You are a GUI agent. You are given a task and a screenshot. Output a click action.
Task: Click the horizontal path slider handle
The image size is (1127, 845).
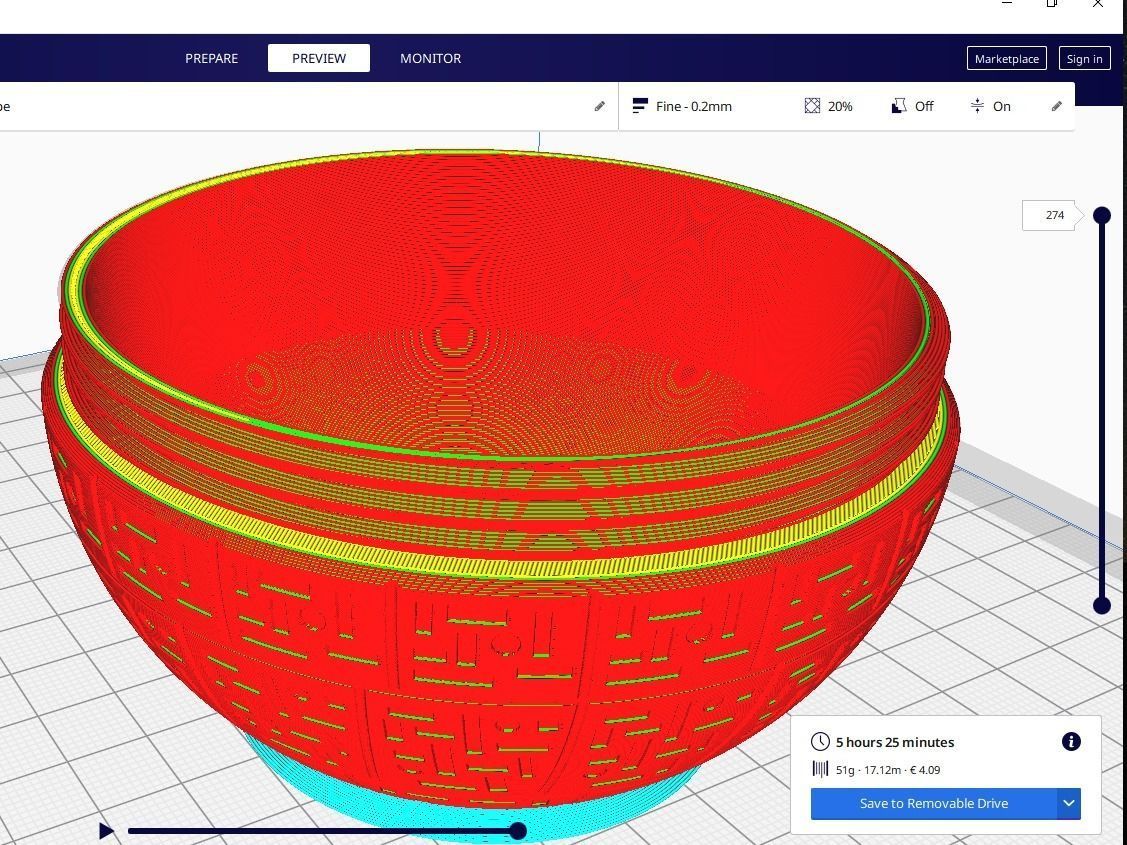click(x=518, y=831)
